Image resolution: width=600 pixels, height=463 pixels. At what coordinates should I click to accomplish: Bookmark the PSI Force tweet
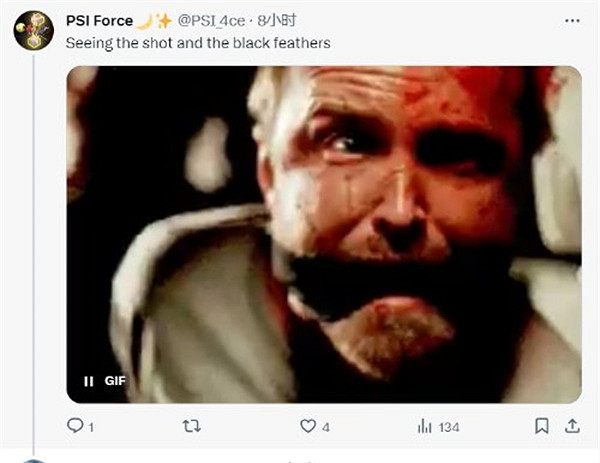[x=541, y=426]
